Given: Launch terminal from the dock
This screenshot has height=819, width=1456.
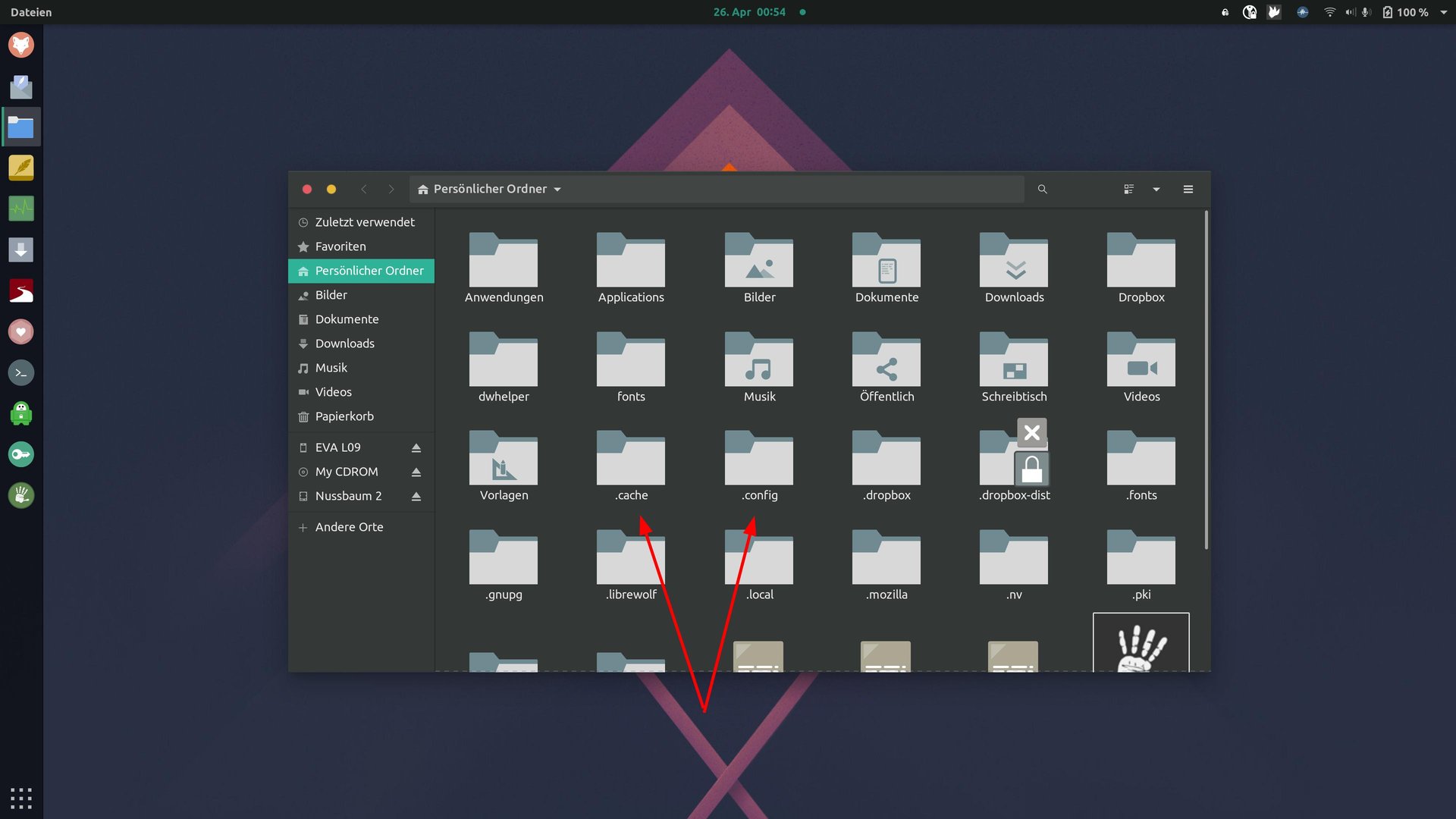Looking at the screenshot, I should point(21,372).
